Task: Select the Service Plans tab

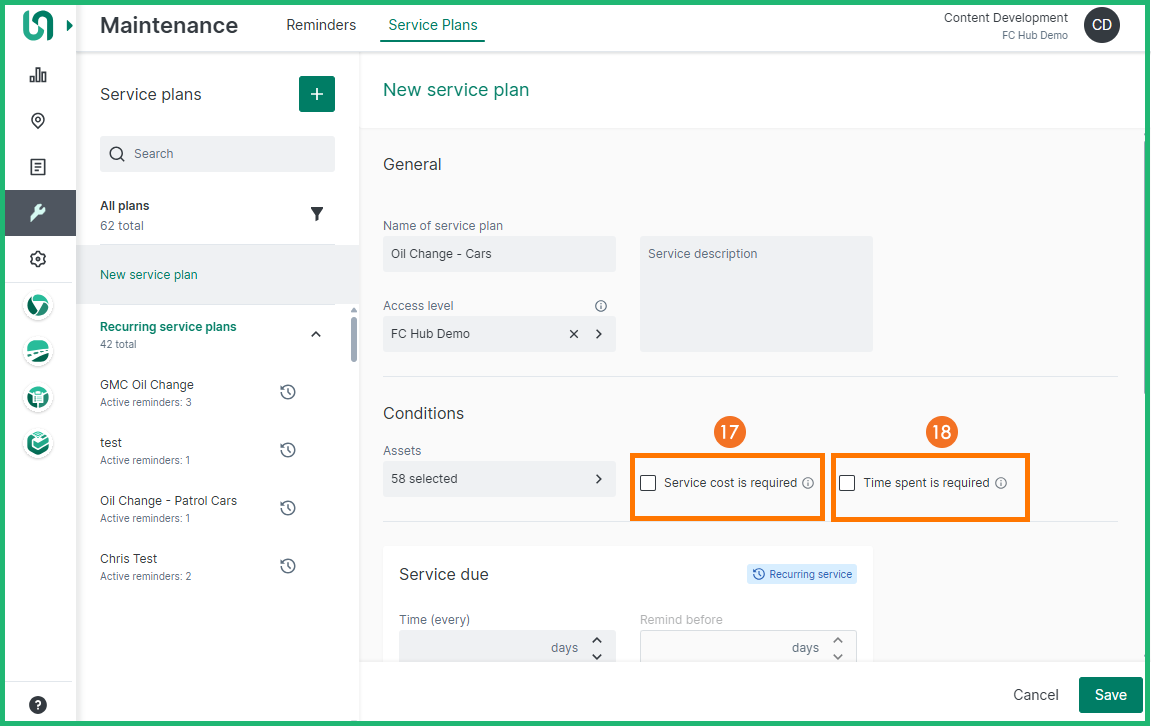Action: (x=432, y=25)
